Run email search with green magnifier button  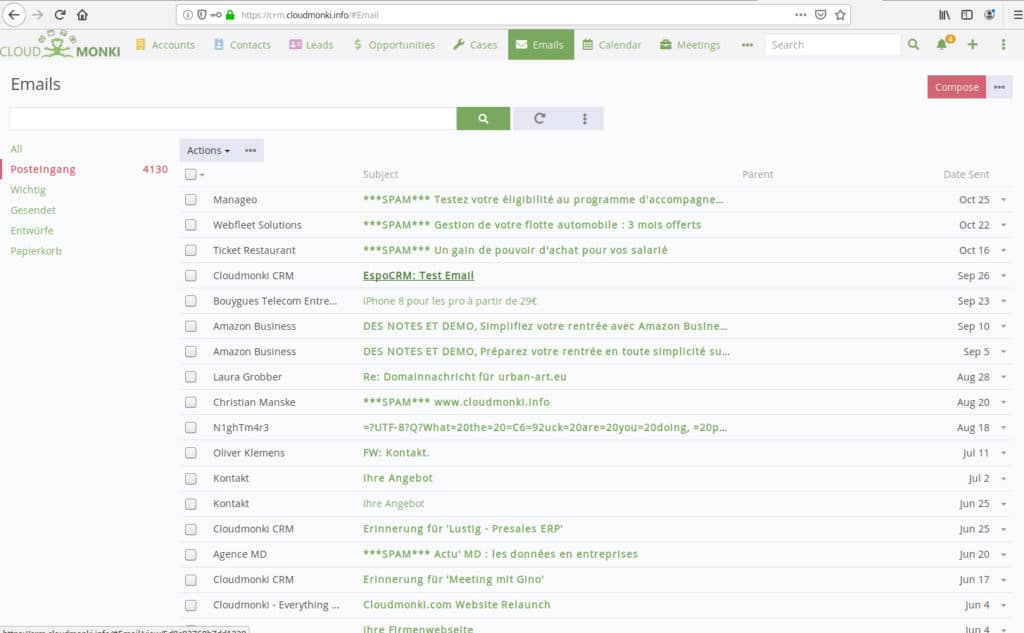tap(483, 118)
